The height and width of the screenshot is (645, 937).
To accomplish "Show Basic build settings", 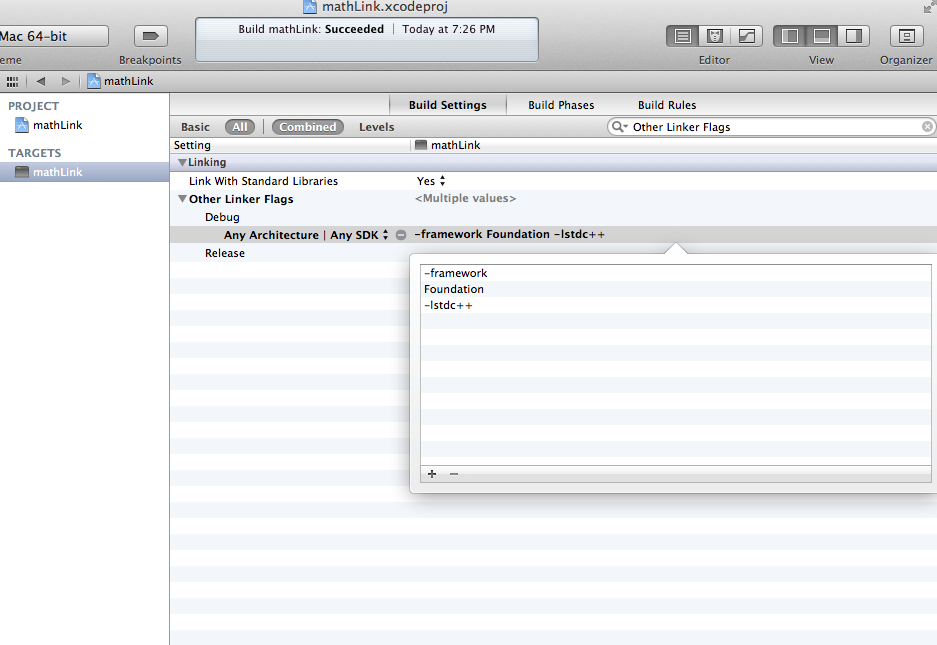I will click(x=195, y=127).
